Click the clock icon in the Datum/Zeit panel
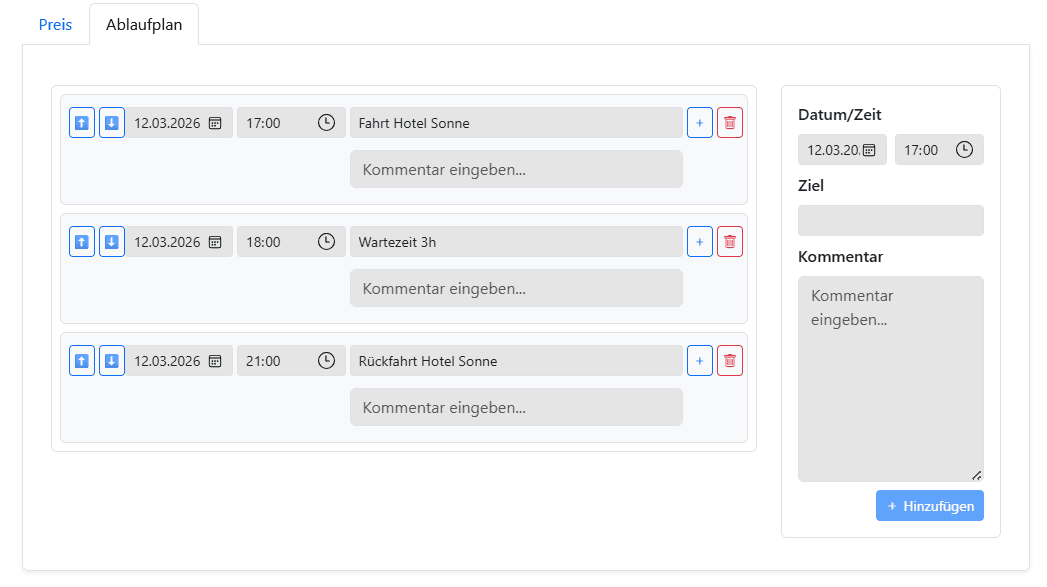 pos(963,149)
